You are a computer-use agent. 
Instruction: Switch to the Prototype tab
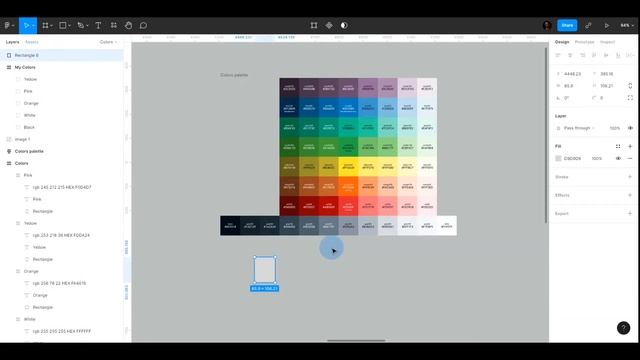click(x=584, y=42)
